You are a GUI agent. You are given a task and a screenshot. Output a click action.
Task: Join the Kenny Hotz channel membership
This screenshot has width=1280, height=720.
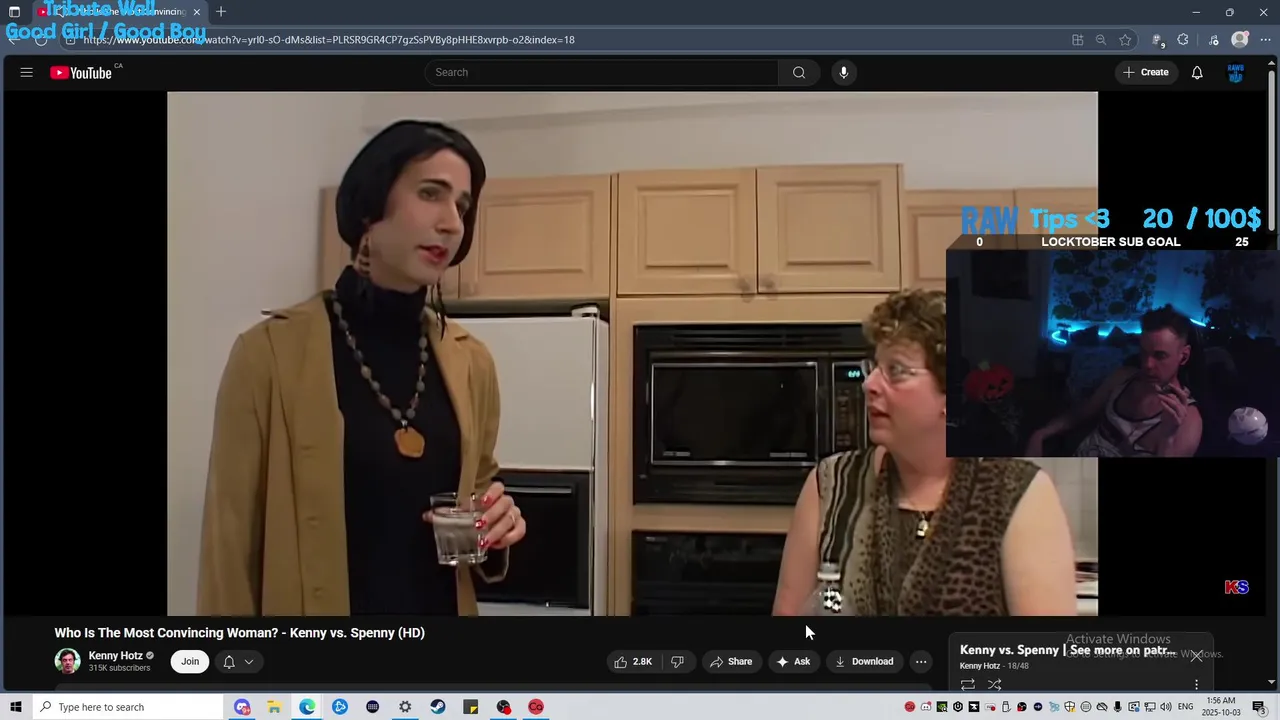pos(190,661)
